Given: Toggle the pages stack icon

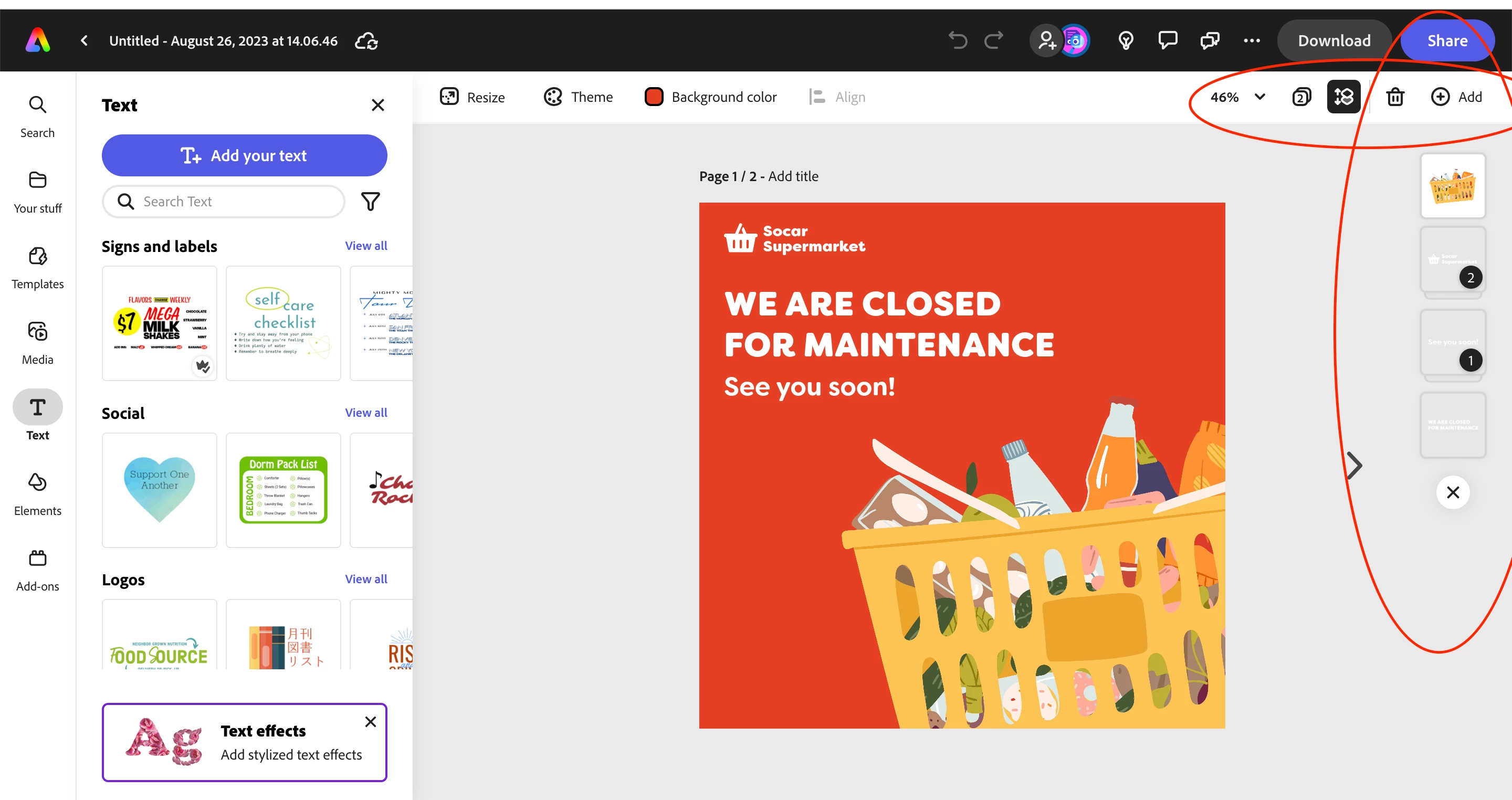Looking at the screenshot, I should coord(1301,97).
